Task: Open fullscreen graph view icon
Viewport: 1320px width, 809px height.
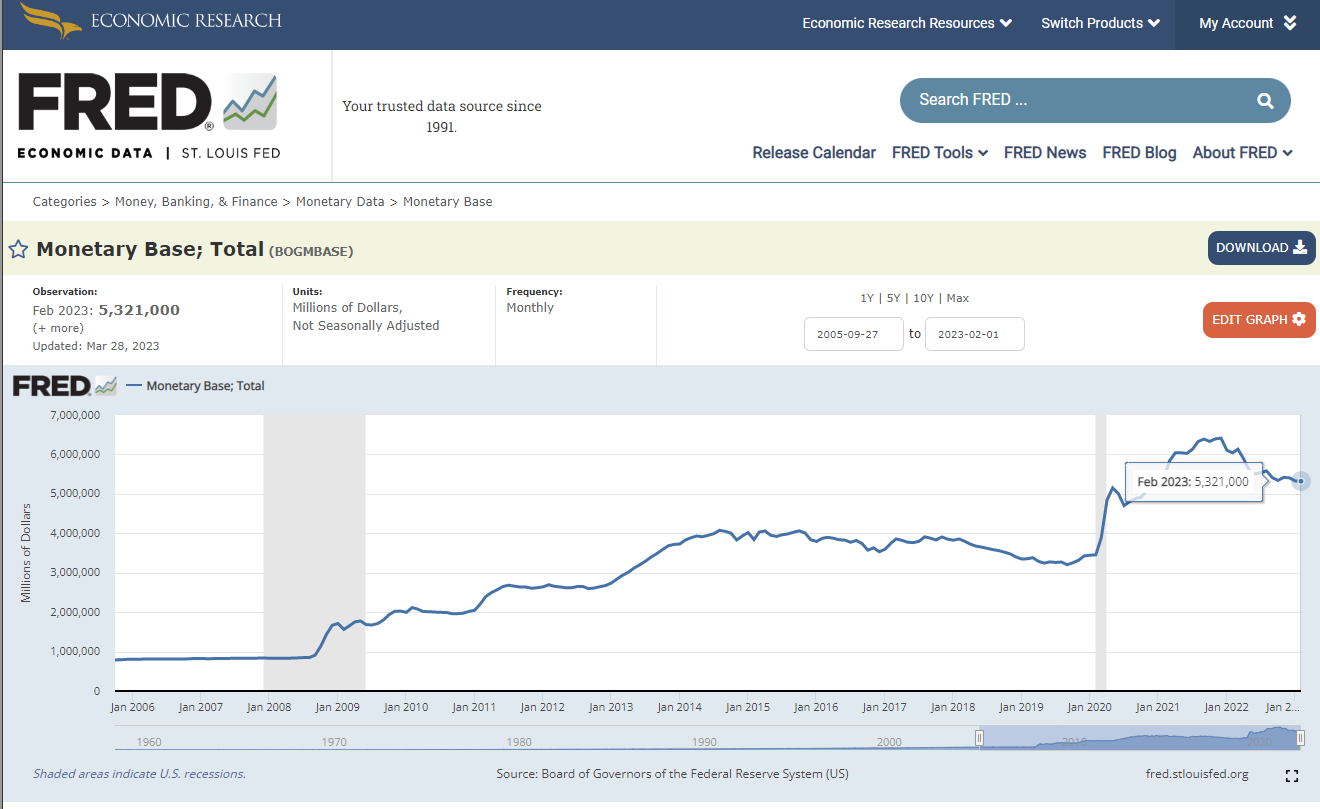Action: pos(1291,776)
